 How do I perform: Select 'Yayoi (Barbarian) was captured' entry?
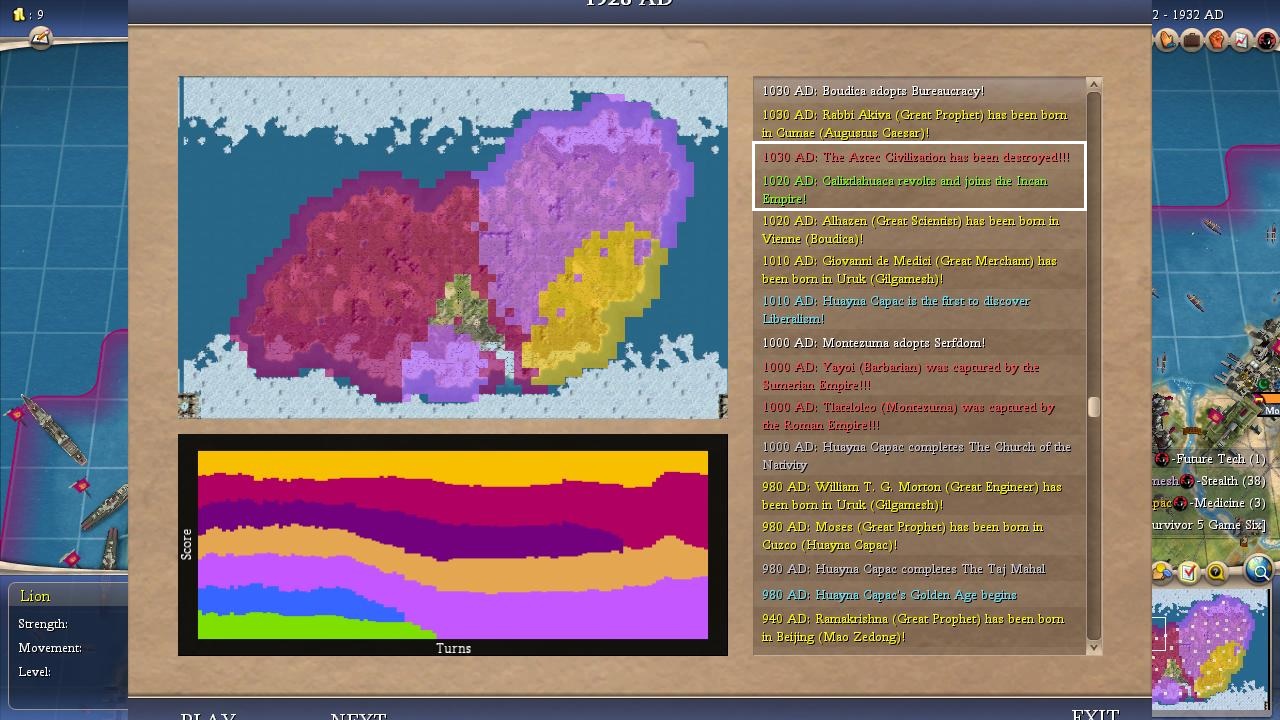[x=919, y=376]
